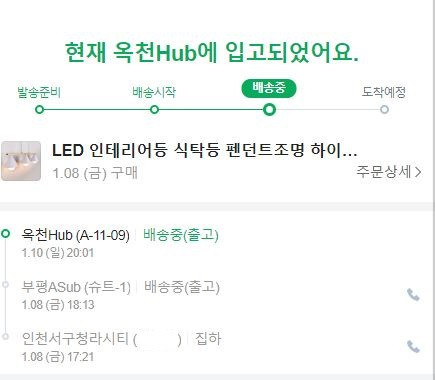Click the 배송시작 step label

154,92
